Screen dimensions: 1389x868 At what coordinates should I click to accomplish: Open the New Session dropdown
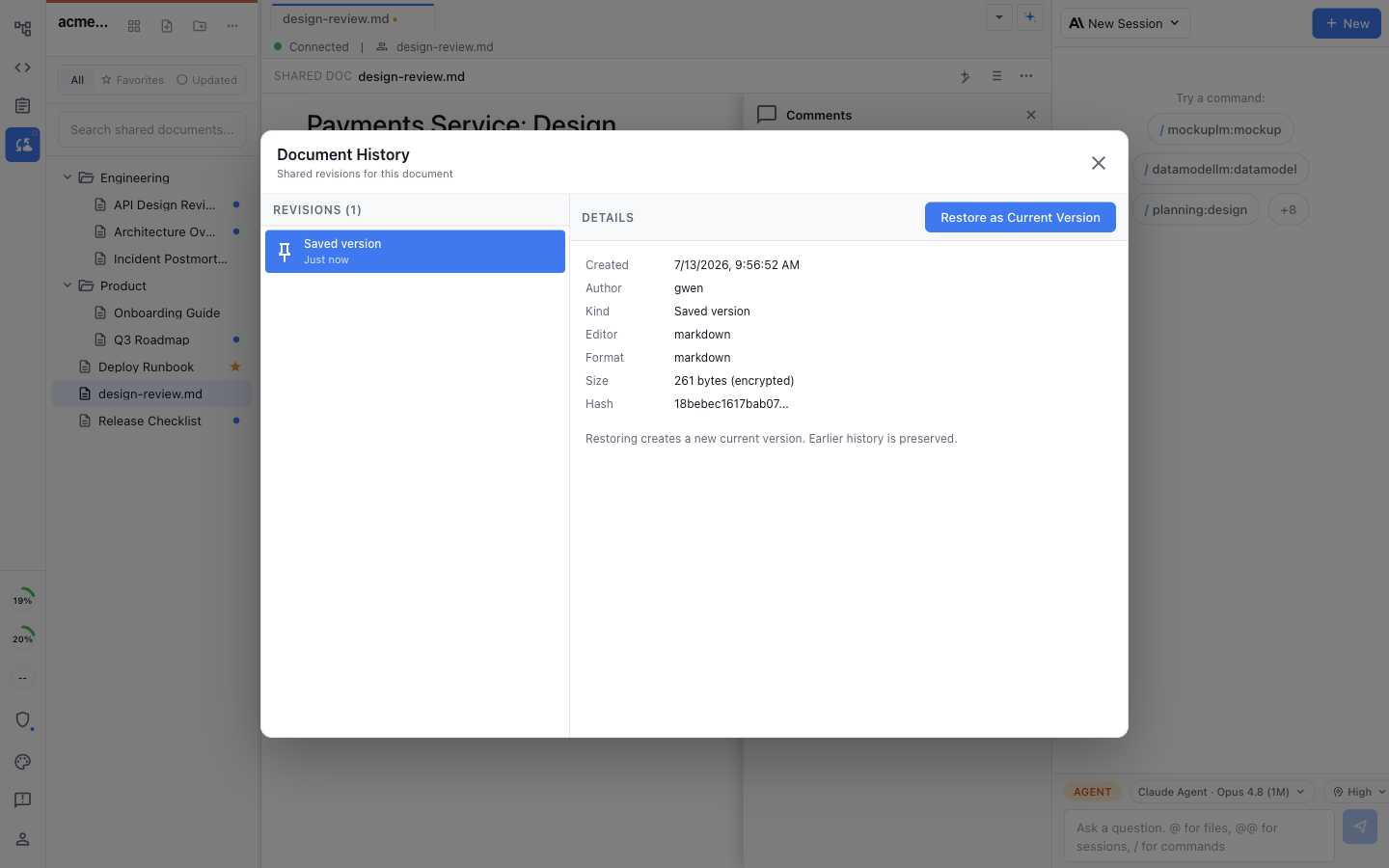tap(1125, 23)
